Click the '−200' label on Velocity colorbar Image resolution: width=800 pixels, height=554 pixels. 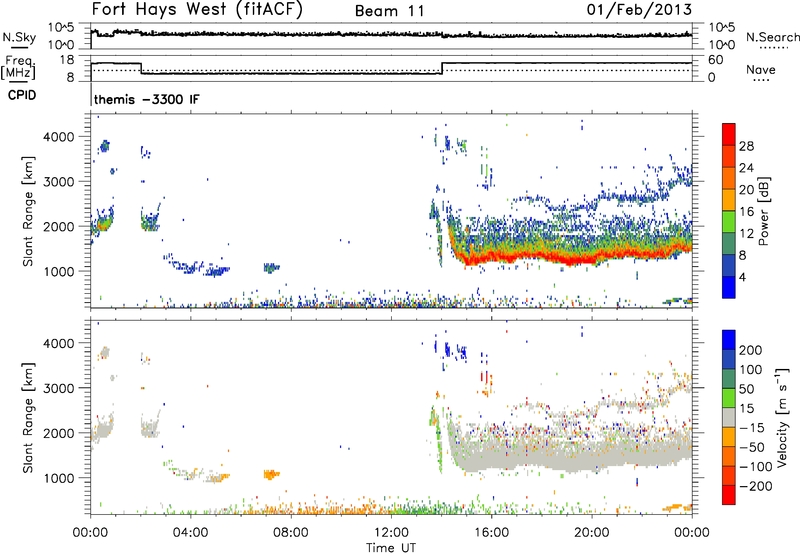pyautogui.click(x=758, y=486)
